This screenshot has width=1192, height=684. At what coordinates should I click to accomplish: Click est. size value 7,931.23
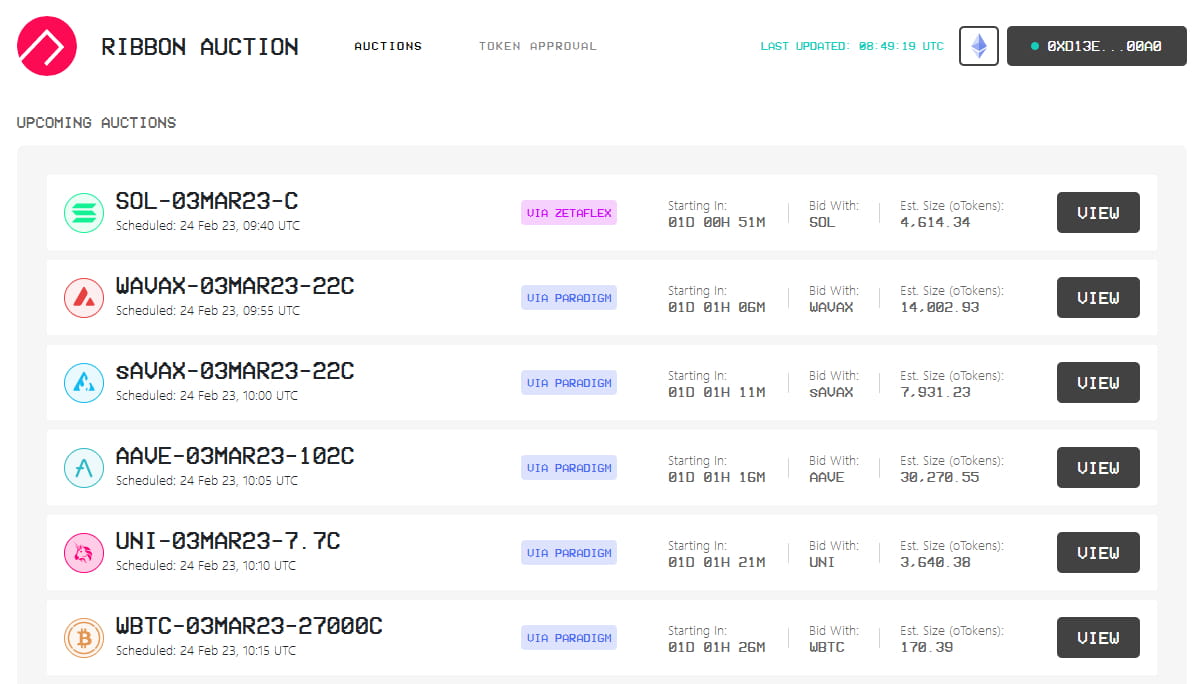coord(935,393)
